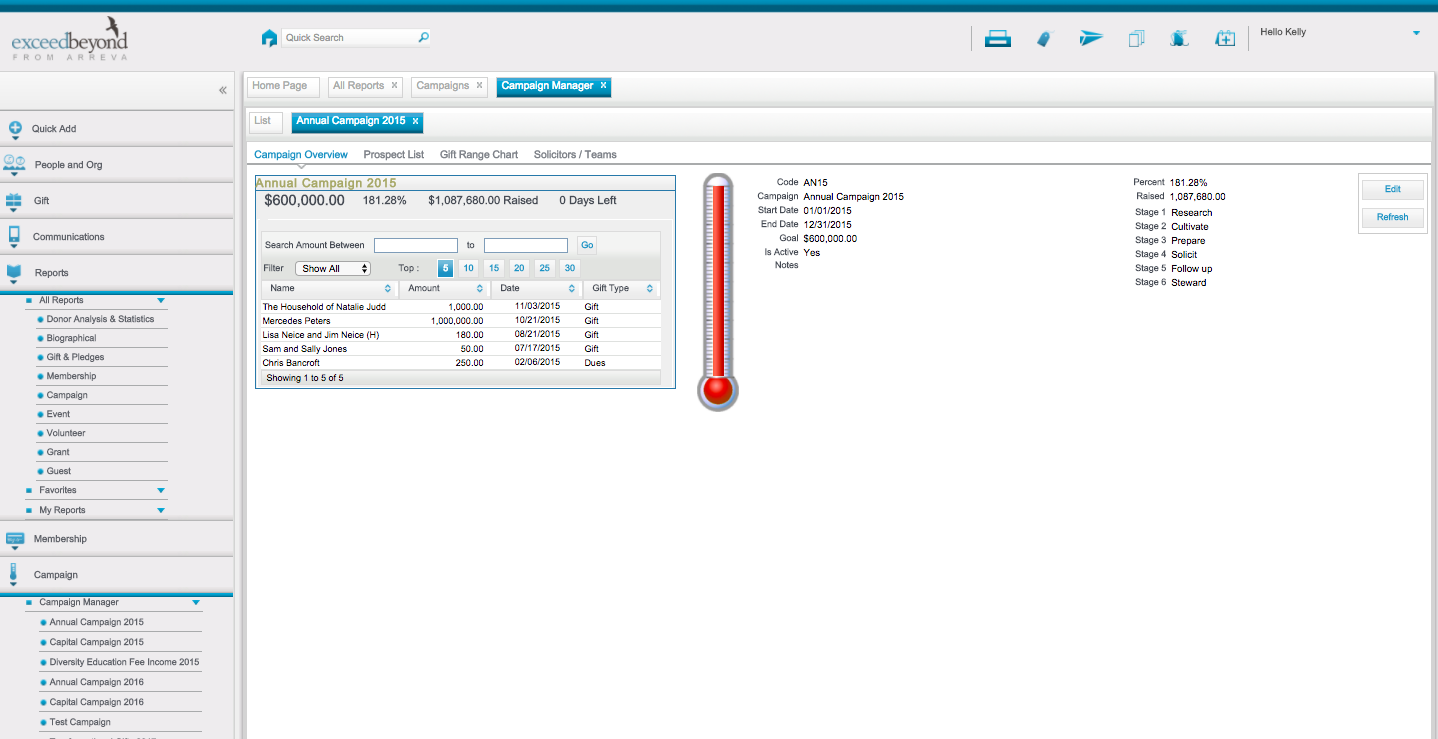Open the Filter Show All dropdown
Image resolution: width=1438 pixels, height=739 pixels.
(333, 268)
